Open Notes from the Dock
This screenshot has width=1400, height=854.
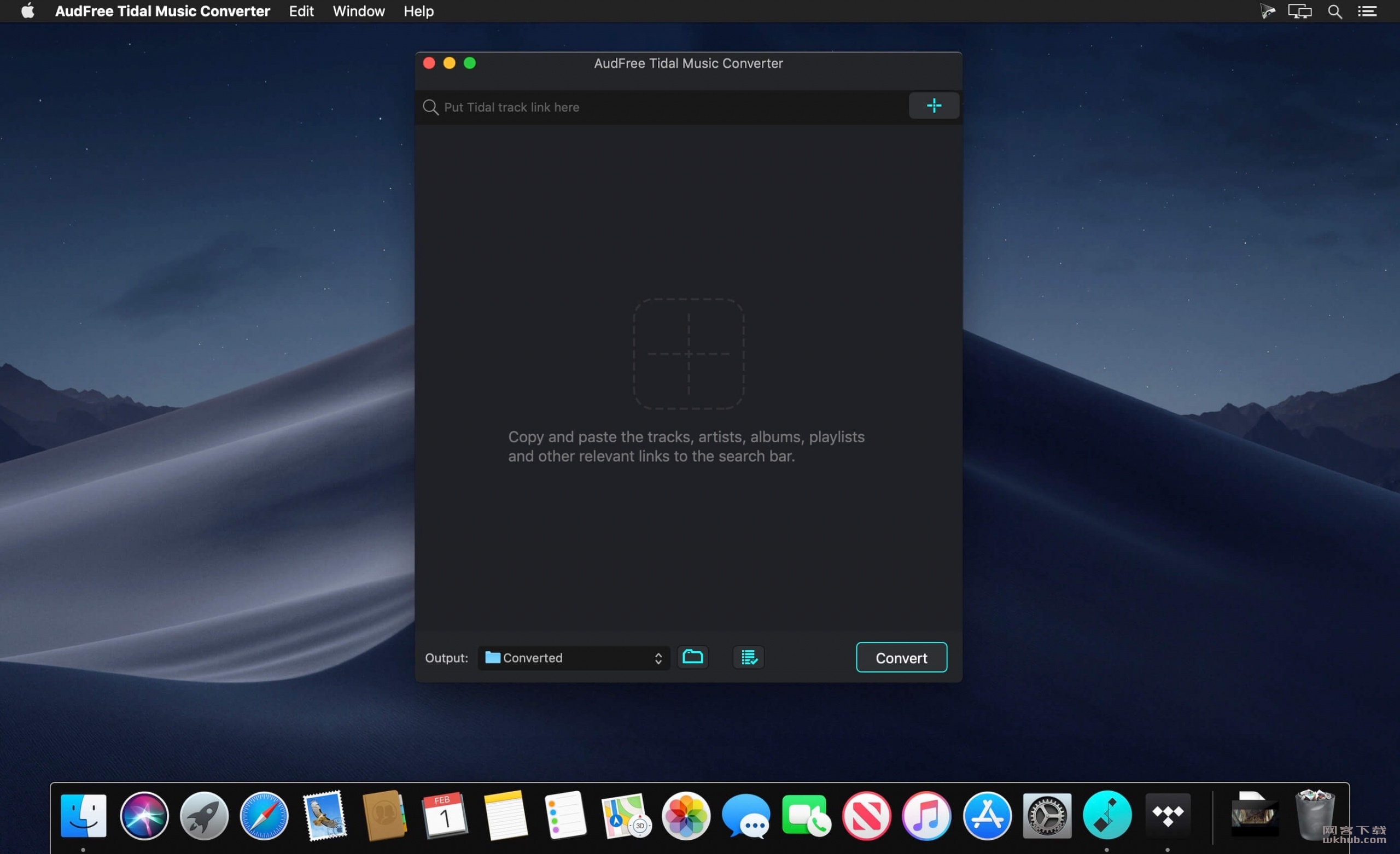505,816
